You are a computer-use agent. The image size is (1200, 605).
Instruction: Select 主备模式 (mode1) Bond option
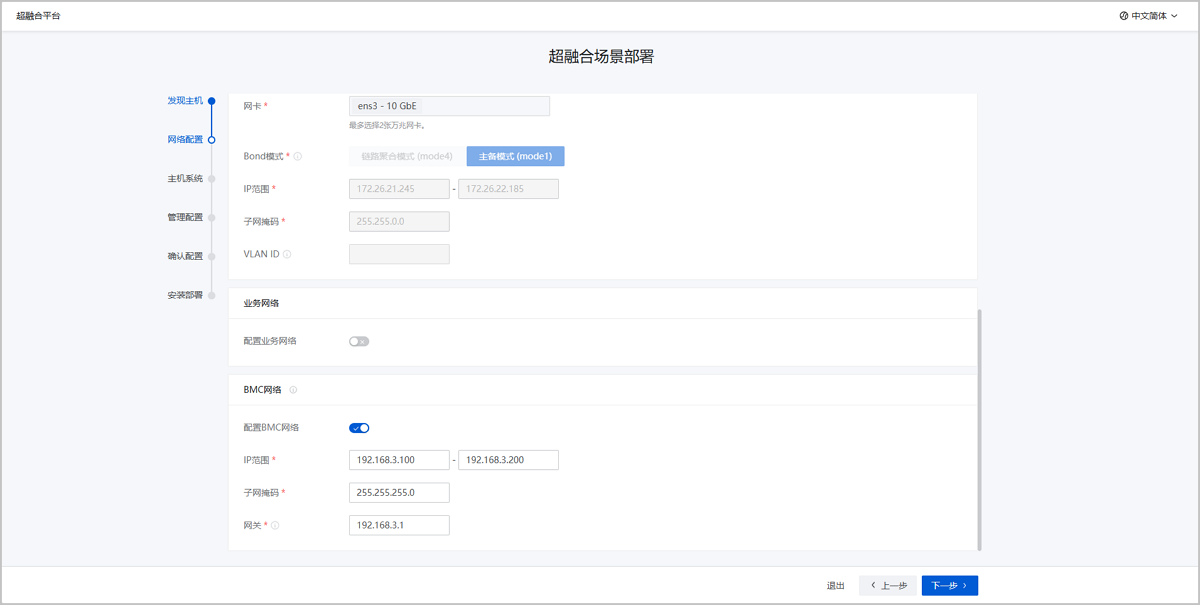pos(515,156)
